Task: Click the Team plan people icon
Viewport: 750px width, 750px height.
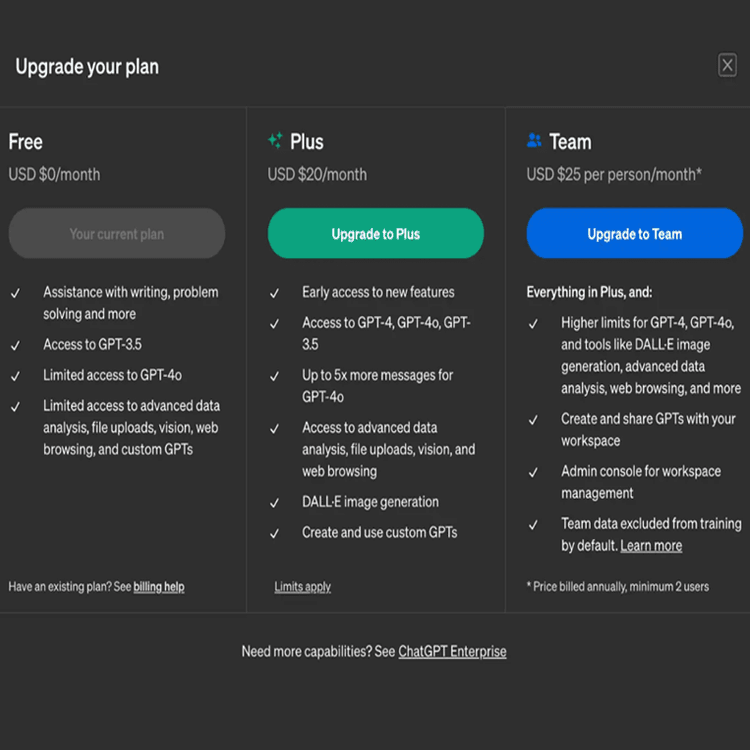Action: click(x=534, y=141)
